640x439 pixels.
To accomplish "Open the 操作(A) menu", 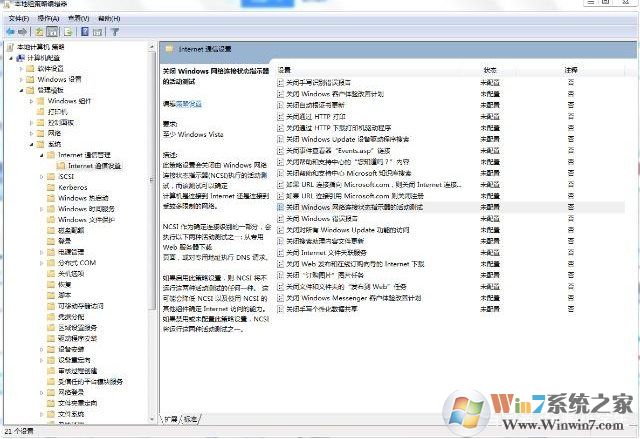I will click(47, 18).
